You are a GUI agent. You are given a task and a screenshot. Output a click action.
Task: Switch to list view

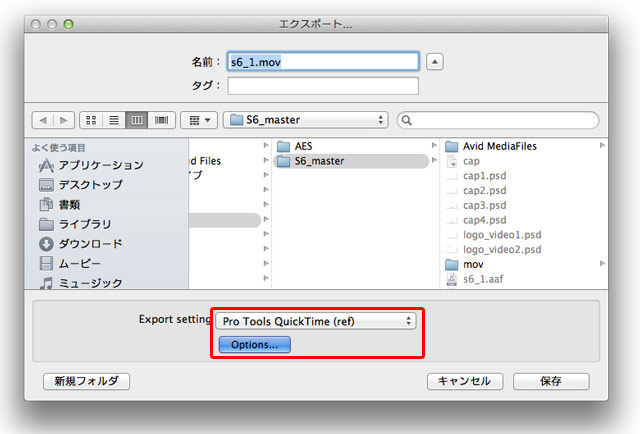pos(114,120)
